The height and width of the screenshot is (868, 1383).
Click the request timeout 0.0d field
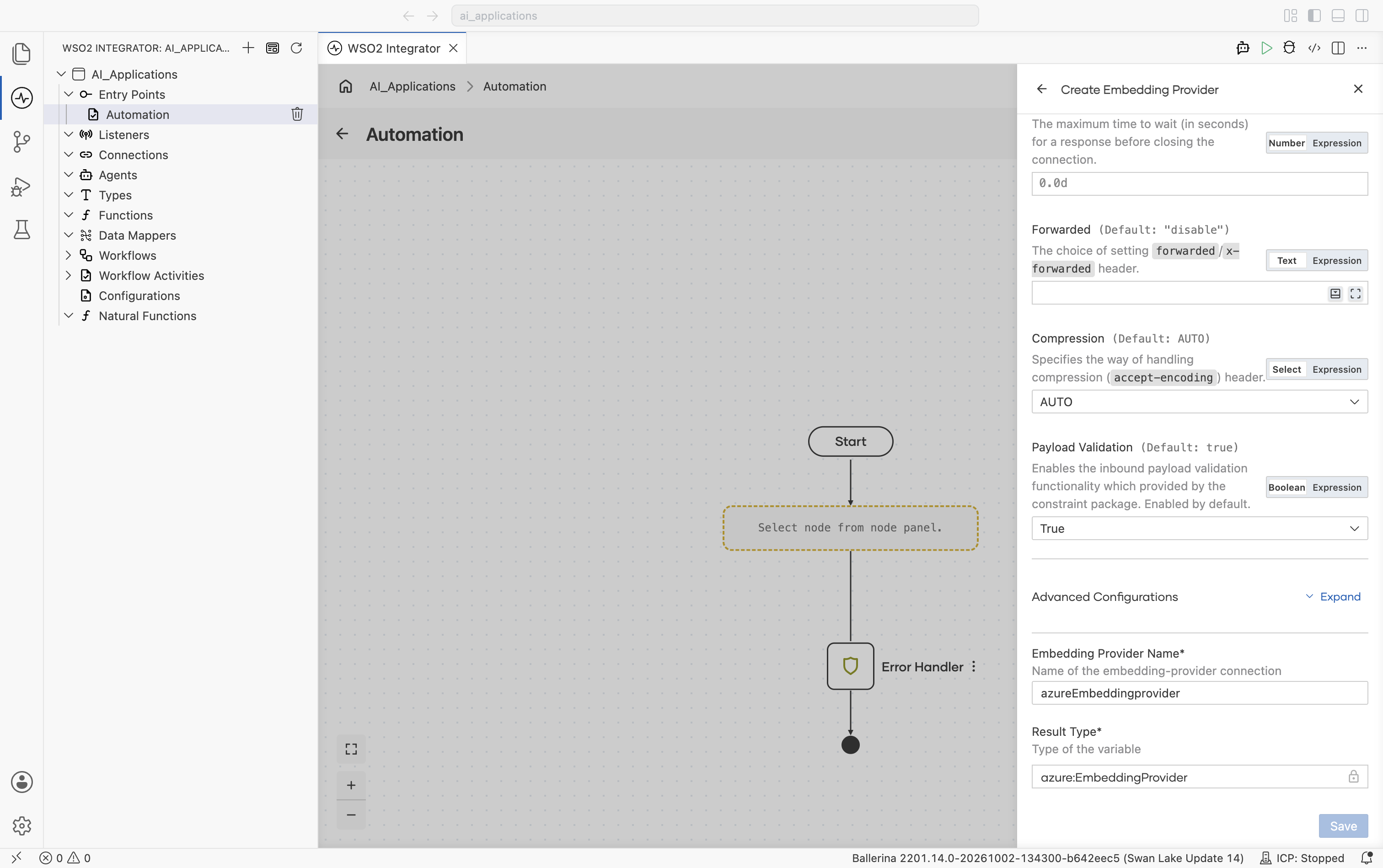[x=1199, y=183]
